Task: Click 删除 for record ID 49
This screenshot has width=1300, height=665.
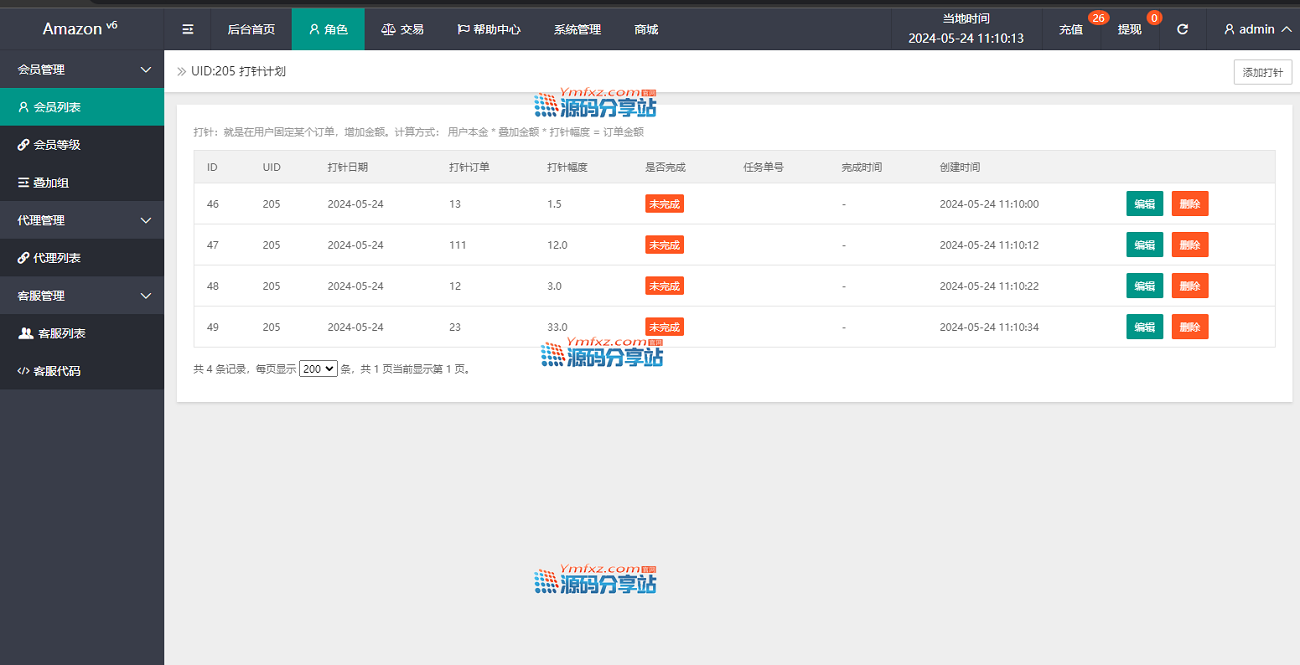Action: (x=1189, y=327)
